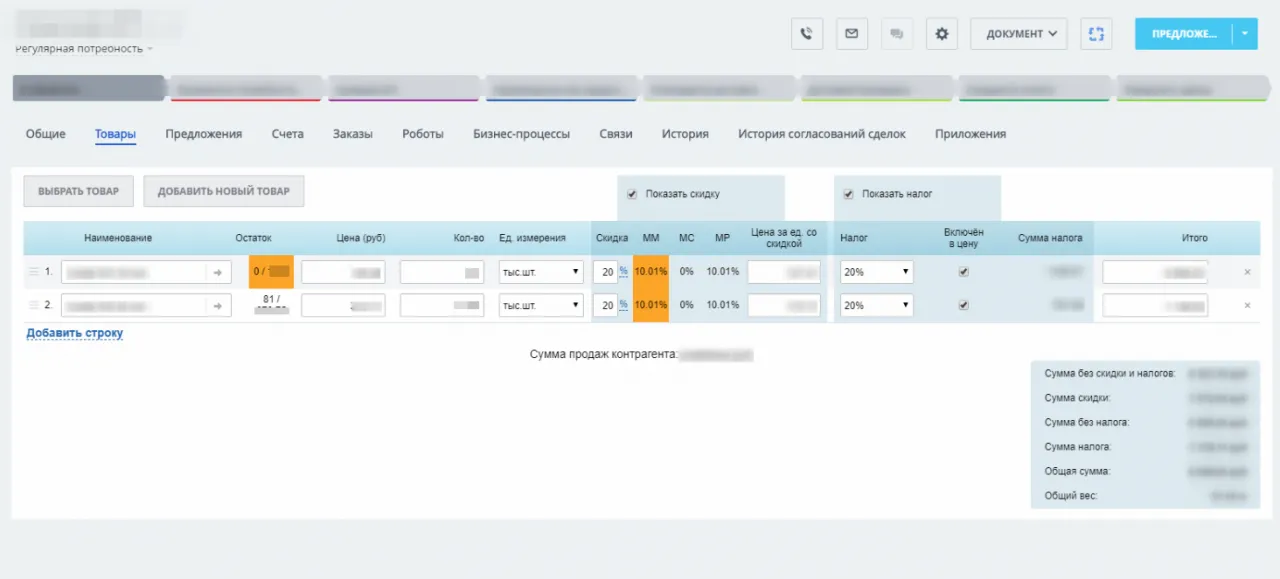Viewport: 1280px width, 579px height.
Task: Toggle the 'Показать налог' checkbox
Action: click(848, 194)
